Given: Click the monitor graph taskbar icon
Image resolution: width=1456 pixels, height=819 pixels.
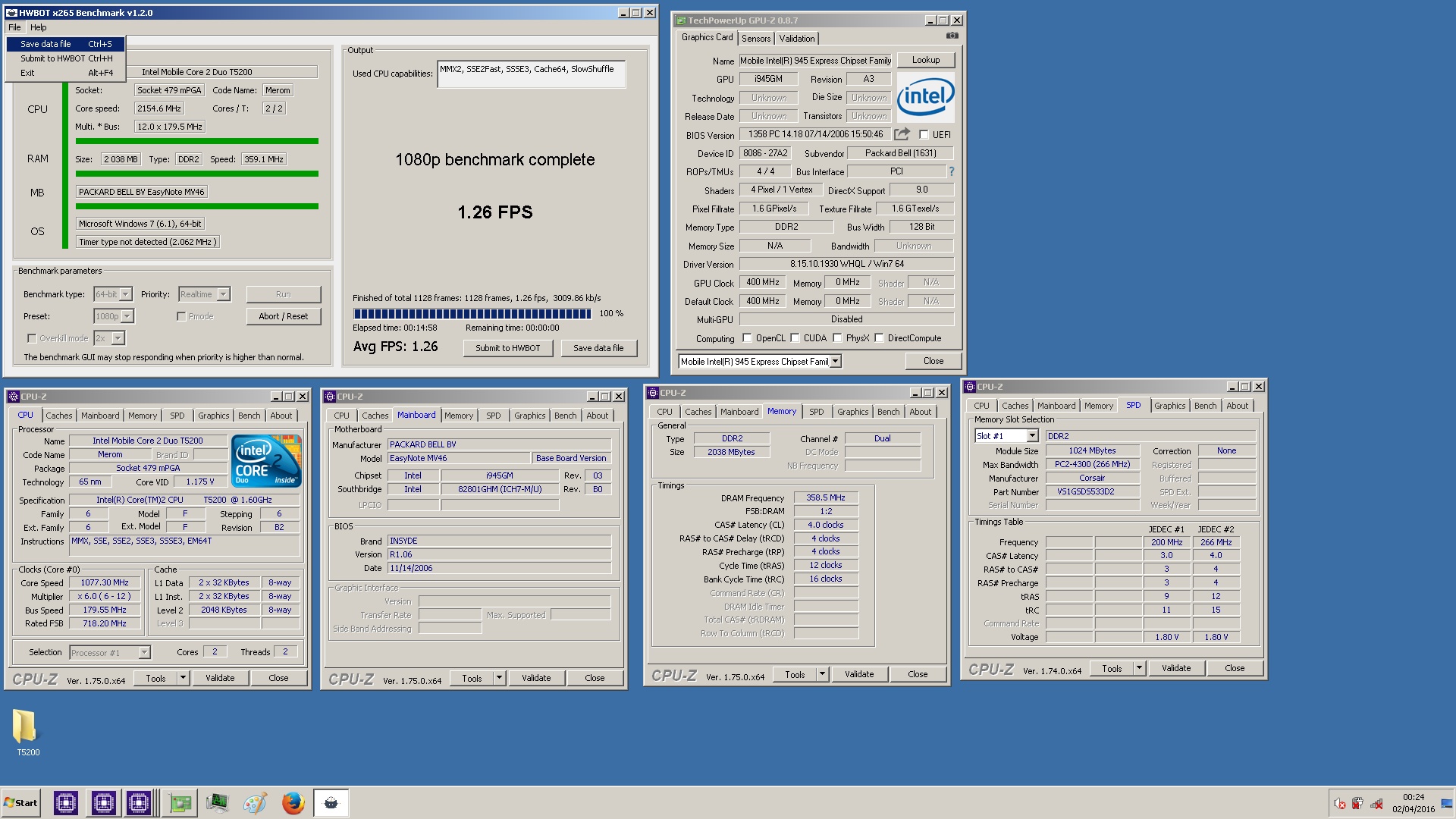Looking at the screenshot, I should click(217, 803).
